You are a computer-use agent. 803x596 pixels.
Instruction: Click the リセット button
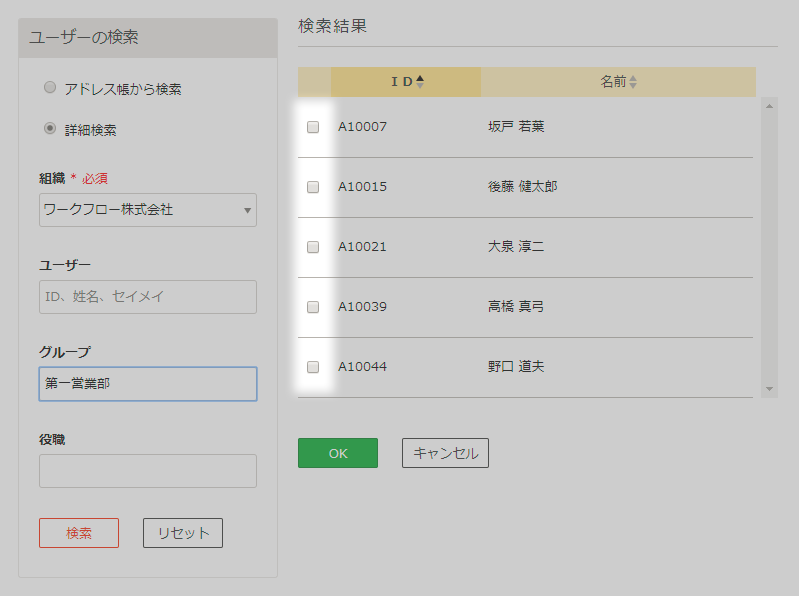(183, 533)
